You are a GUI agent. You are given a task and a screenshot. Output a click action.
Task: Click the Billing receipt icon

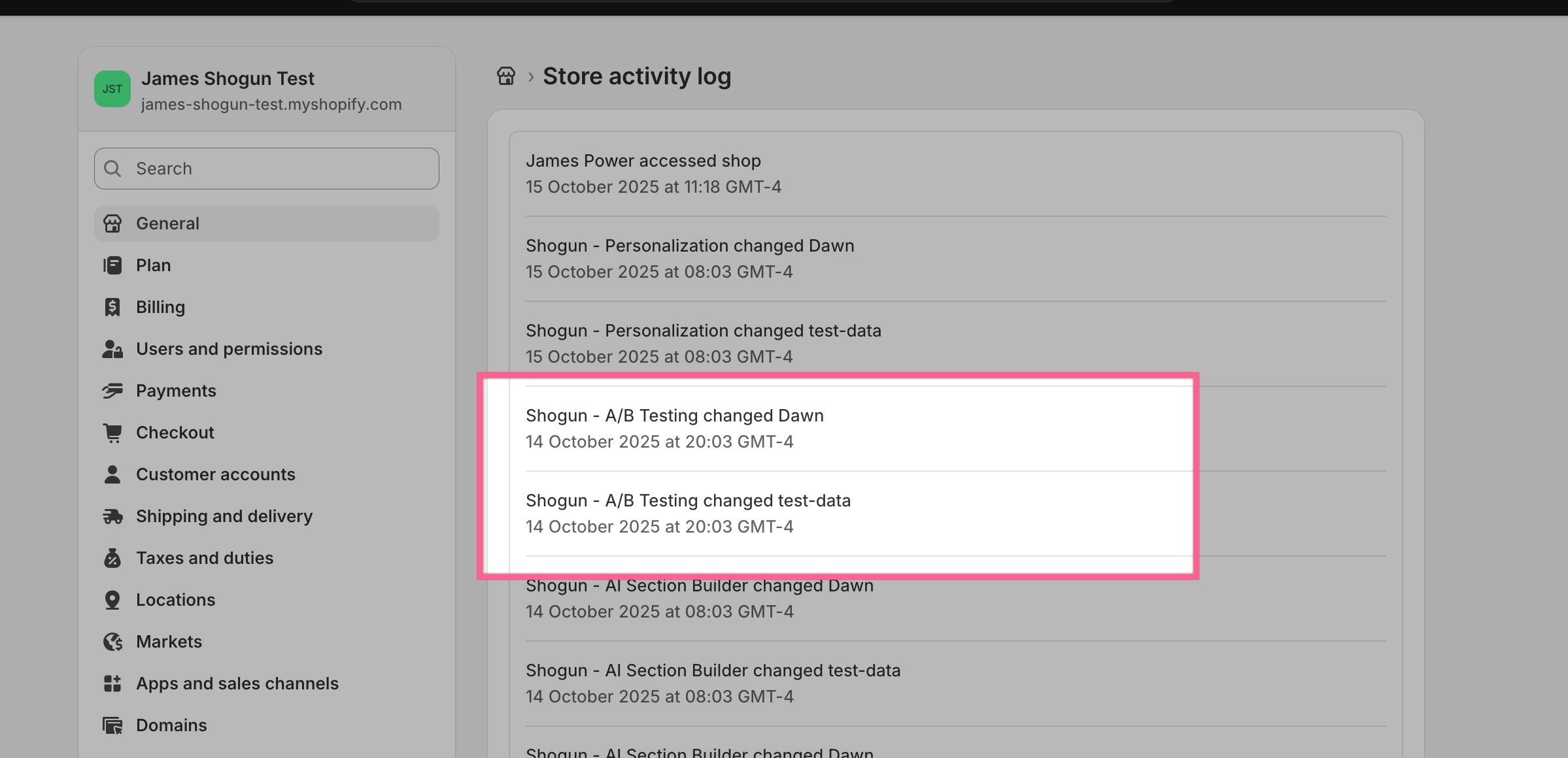pos(112,307)
